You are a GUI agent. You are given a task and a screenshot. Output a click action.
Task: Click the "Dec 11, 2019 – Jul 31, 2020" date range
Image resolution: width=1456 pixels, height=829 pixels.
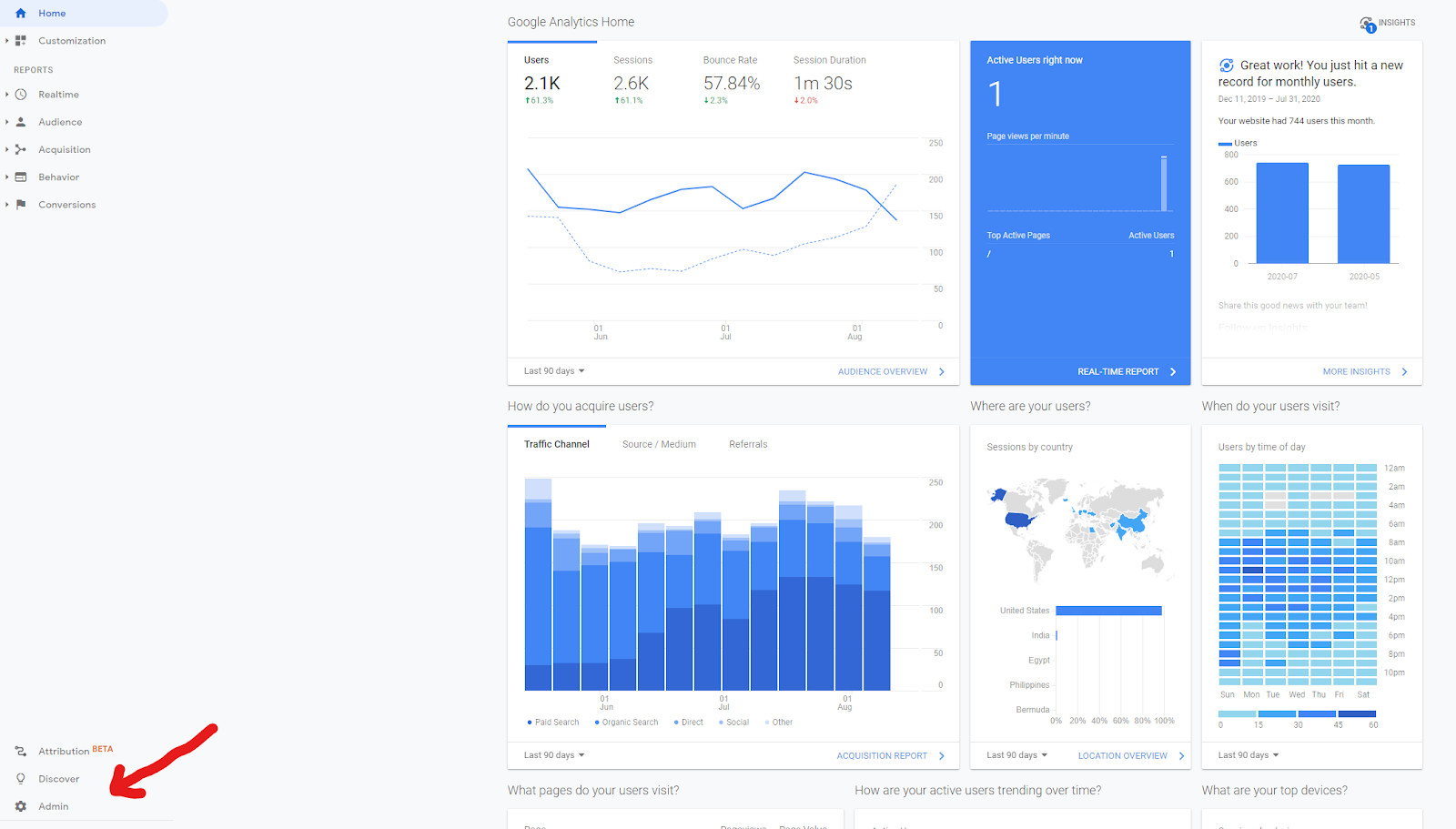tap(1269, 99)
